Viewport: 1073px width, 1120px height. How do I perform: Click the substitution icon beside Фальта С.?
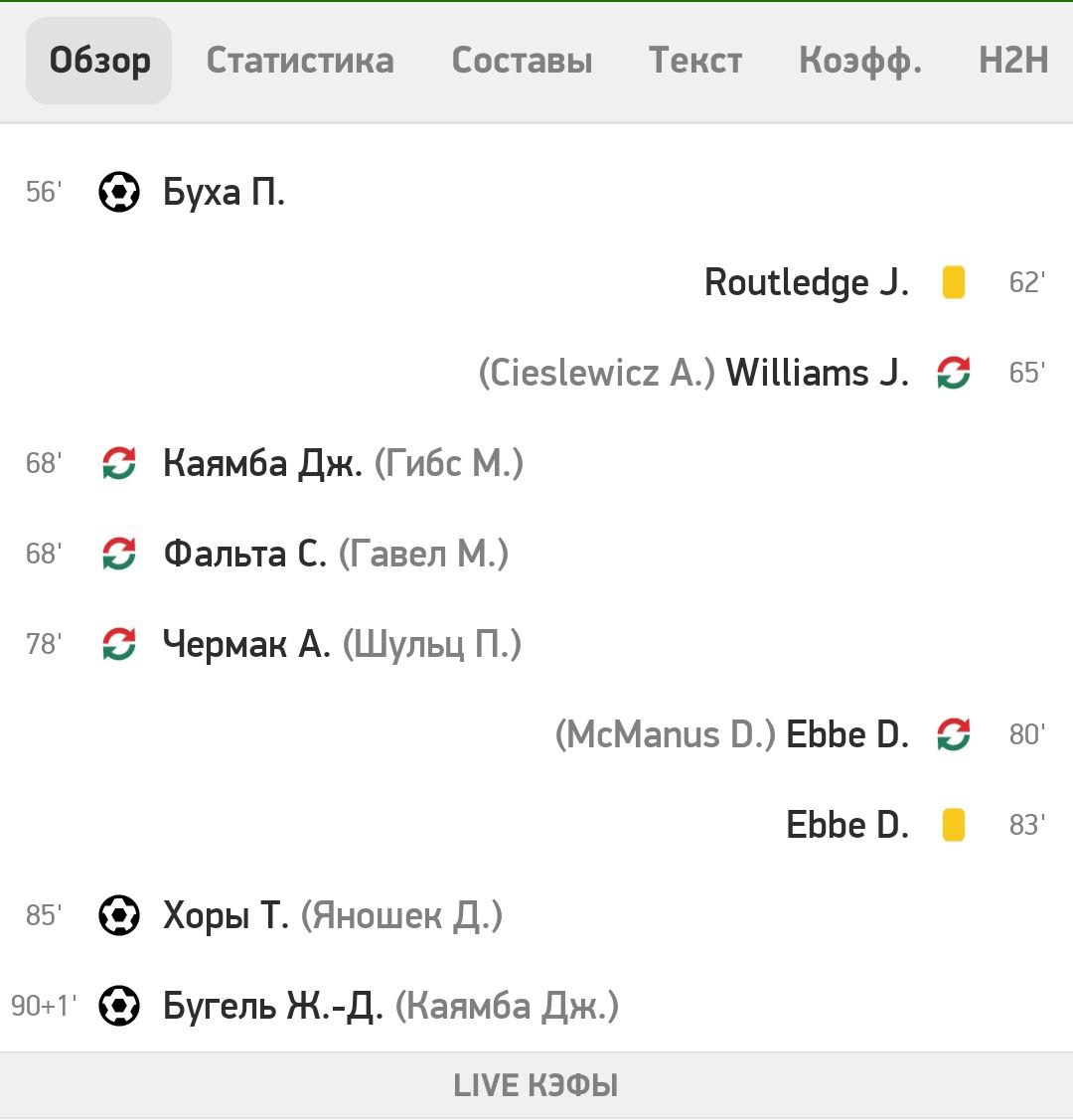[118, 554]
